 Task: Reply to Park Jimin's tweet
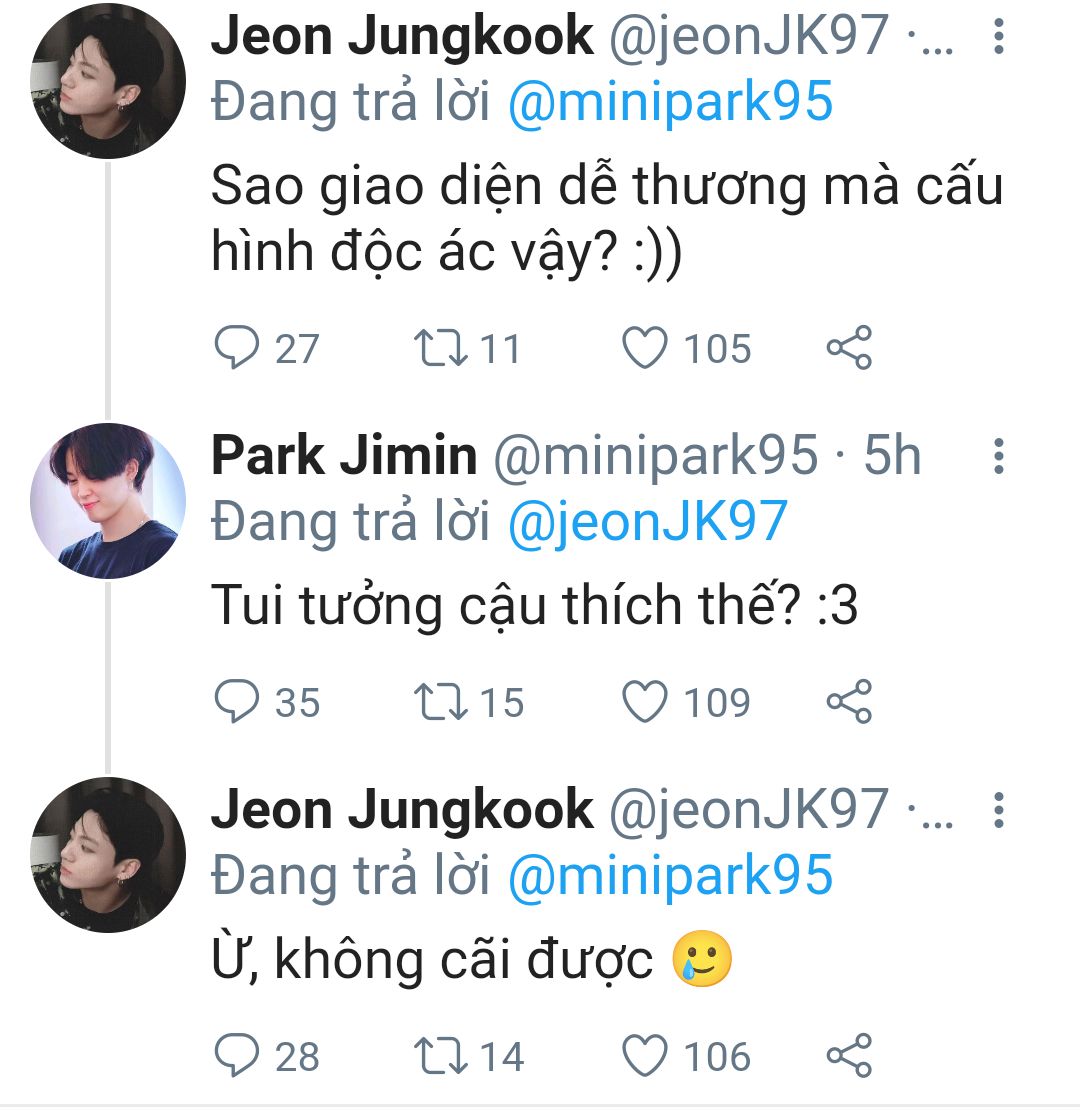237,702
